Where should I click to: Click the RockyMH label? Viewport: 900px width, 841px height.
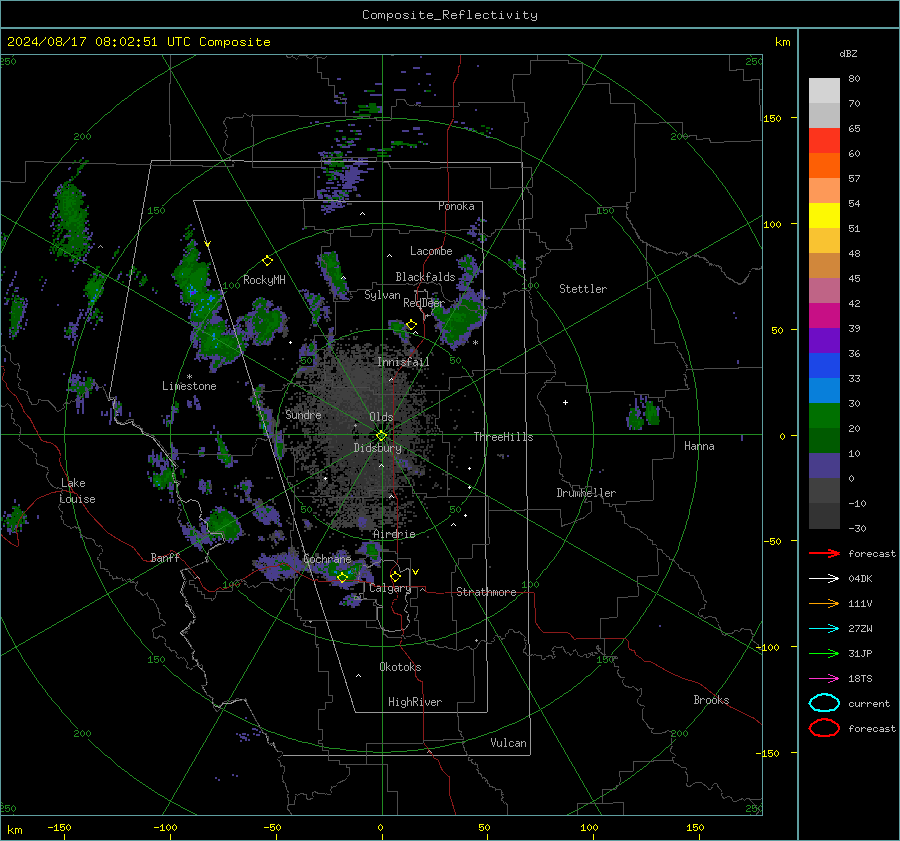coord(264,280)
